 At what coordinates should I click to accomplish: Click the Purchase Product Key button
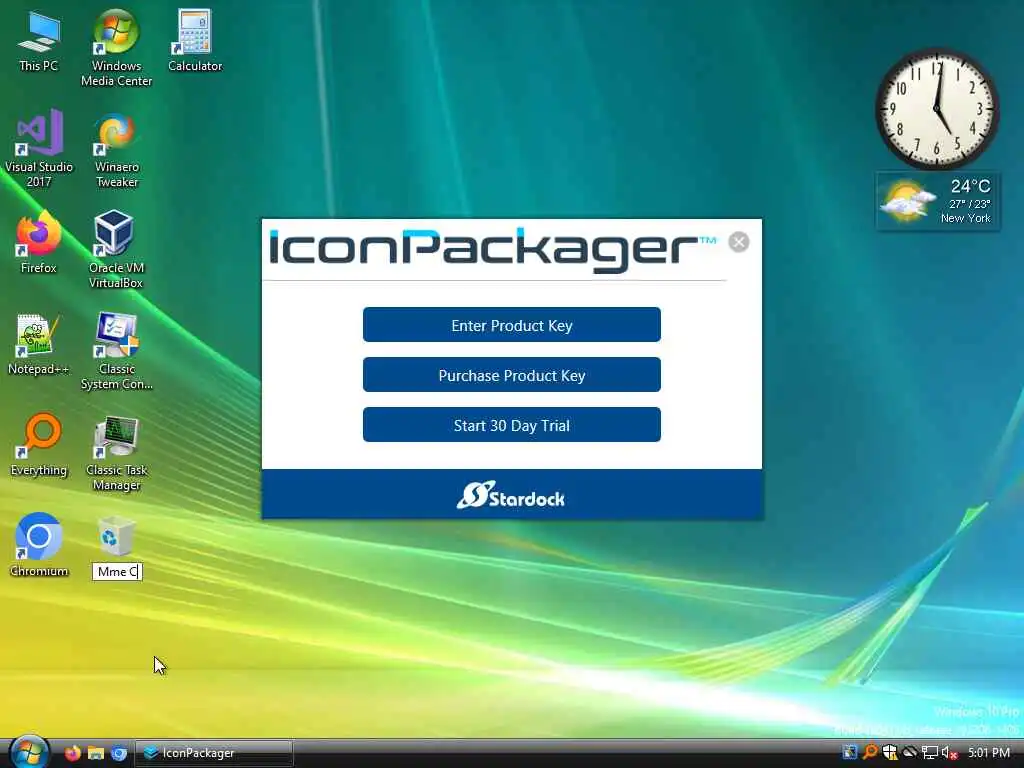[511, 375]
